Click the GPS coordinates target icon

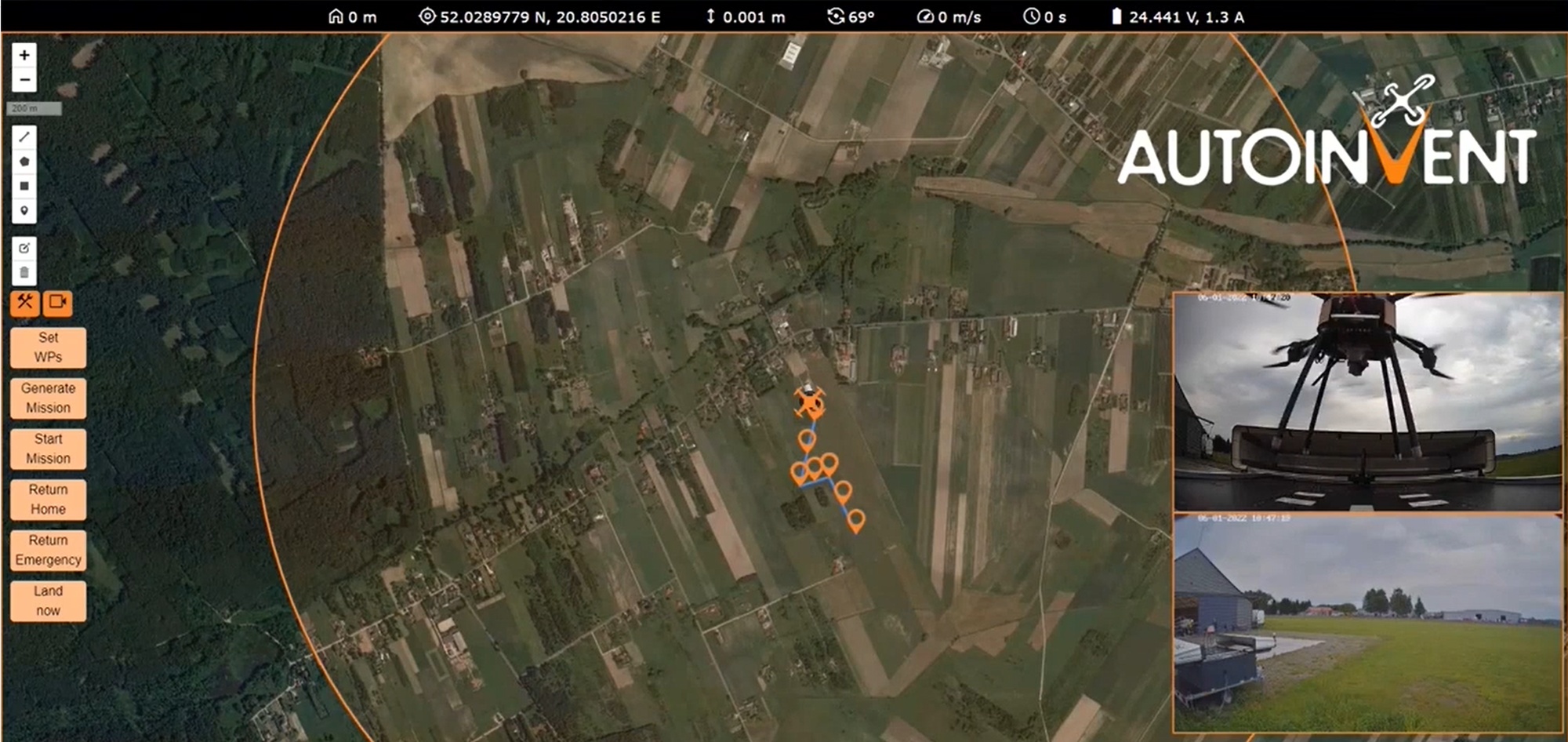[426, 16]
